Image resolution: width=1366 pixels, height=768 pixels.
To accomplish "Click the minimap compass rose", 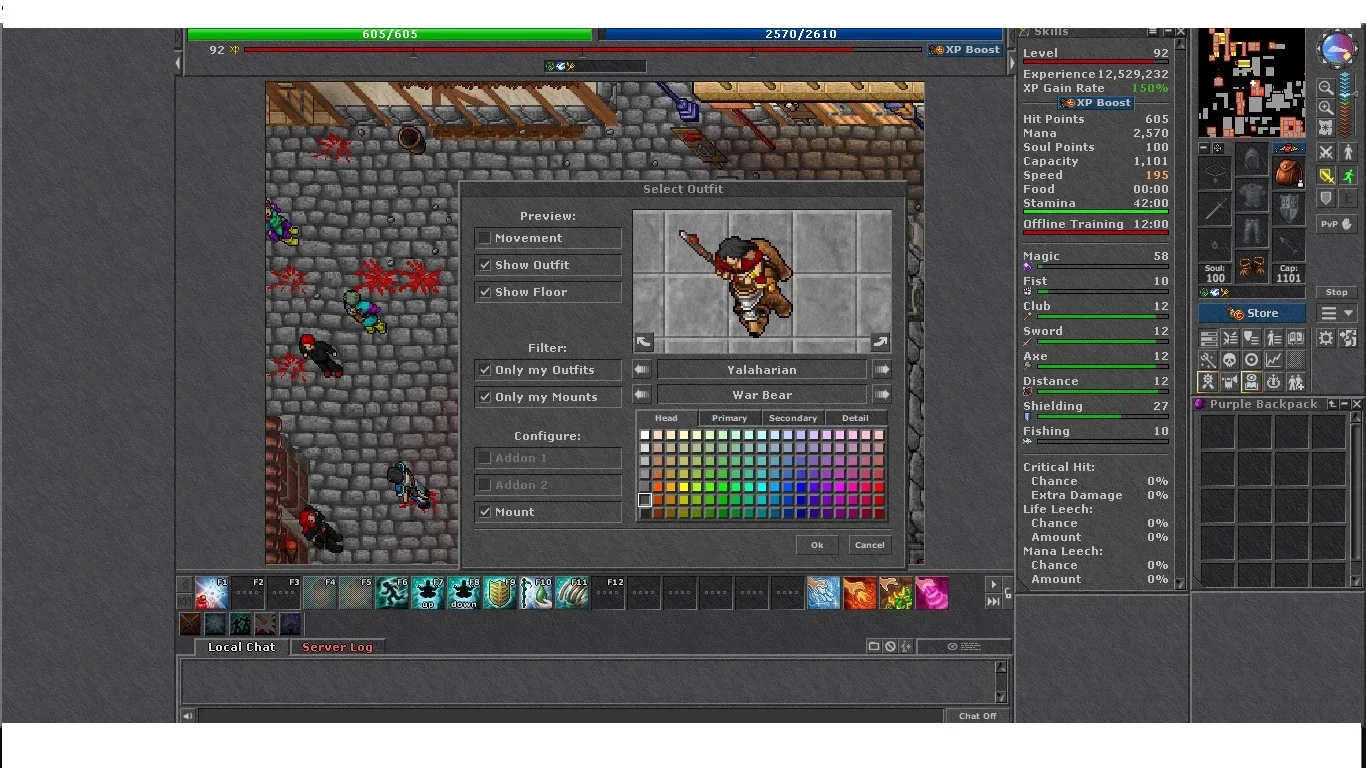I will pos(1338,48).
